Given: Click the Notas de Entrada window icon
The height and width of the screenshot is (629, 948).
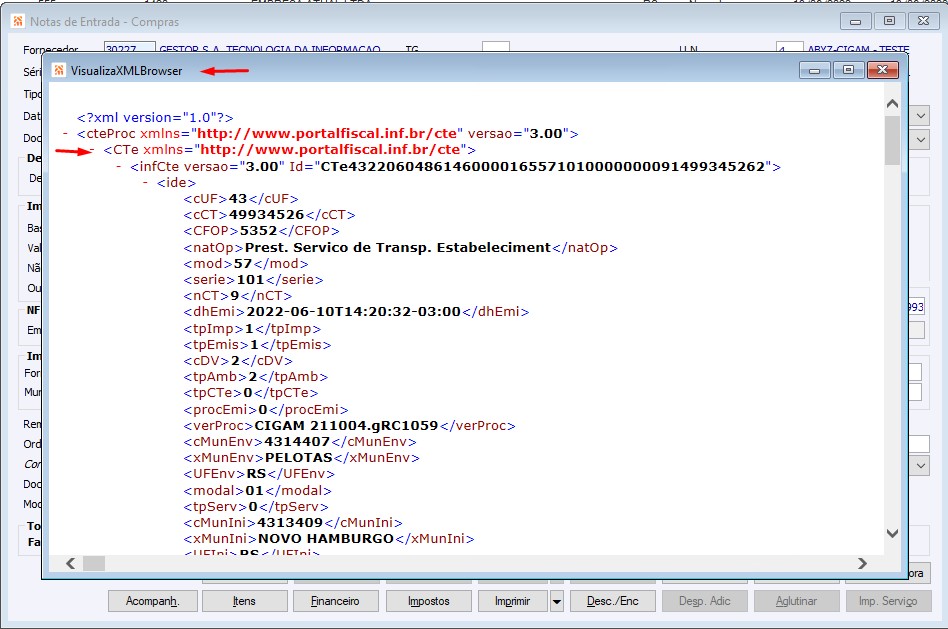Looking at the screenshot, I should [18, 22].
